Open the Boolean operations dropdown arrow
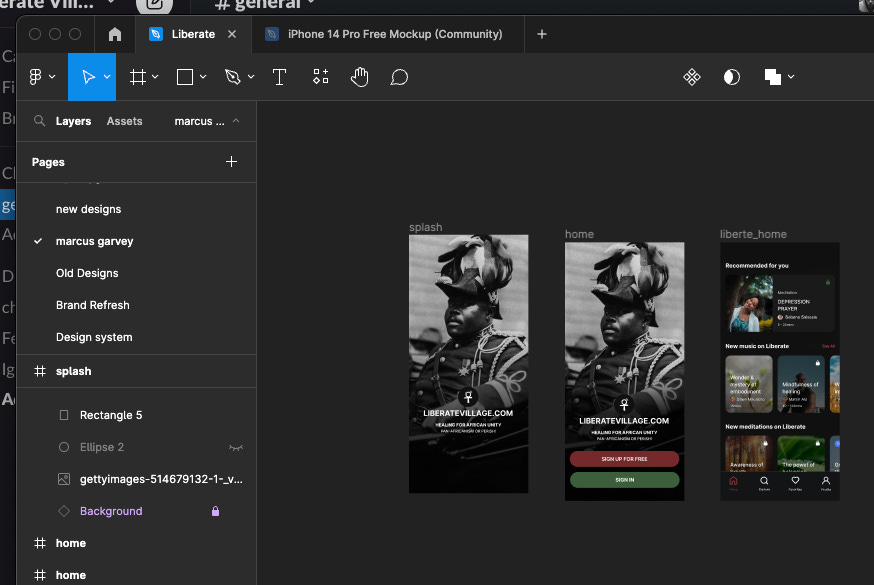874x585 pixels. (x=791, y=77)
